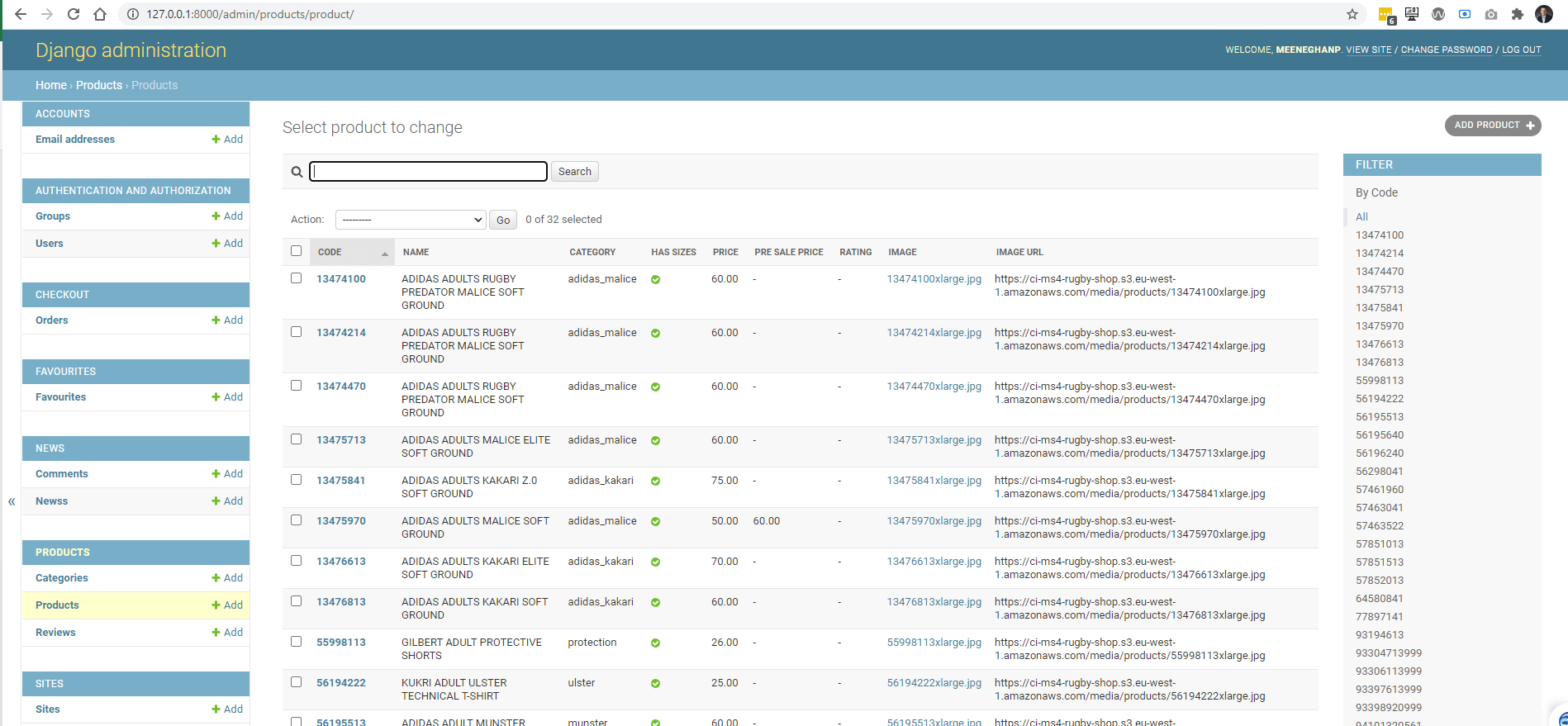Check the box for product 13474214
This screenshot has width=1568, height=726.
(296, 332)
